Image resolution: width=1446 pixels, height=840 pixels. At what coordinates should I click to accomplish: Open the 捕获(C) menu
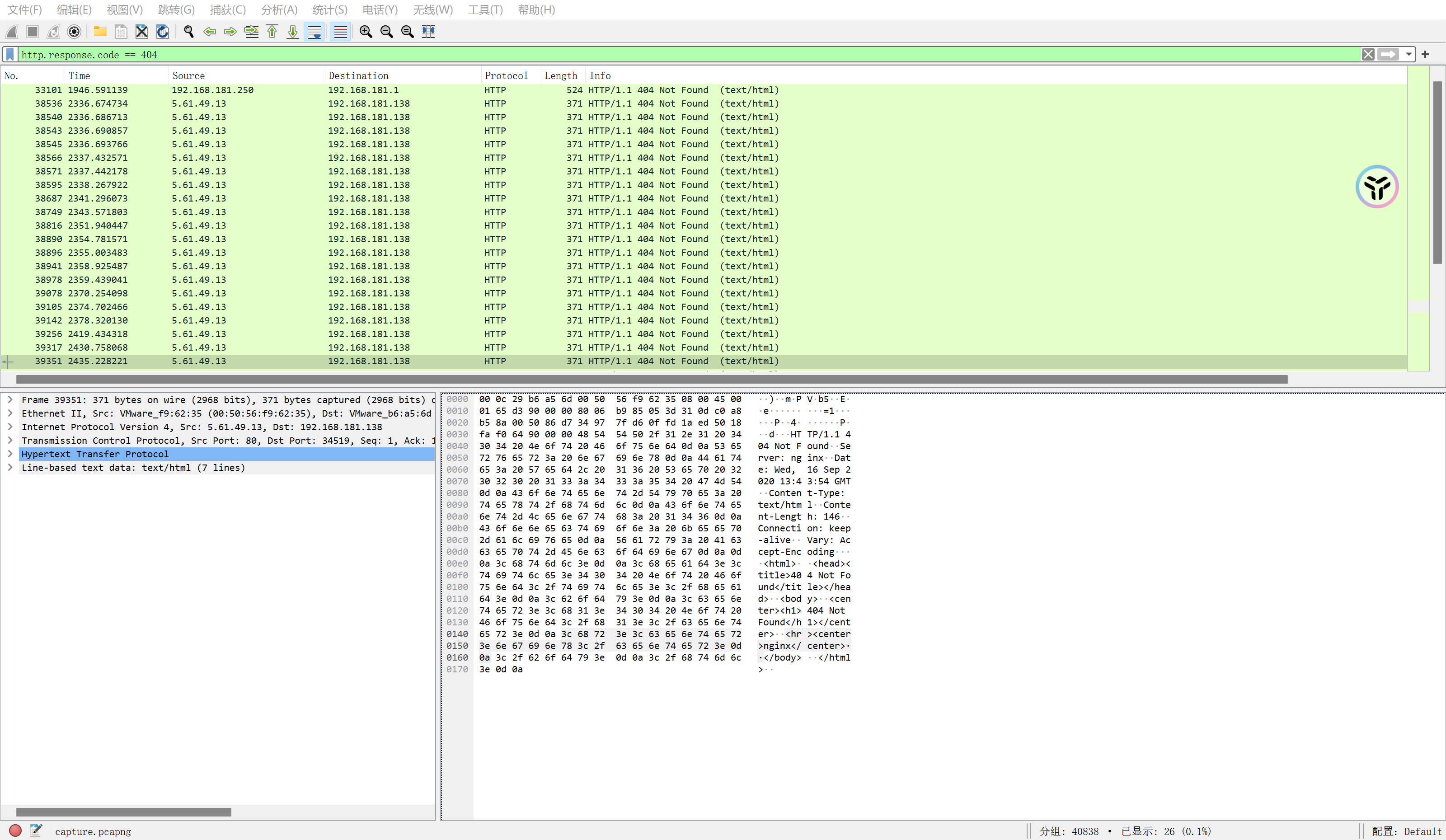coord(228,10)
